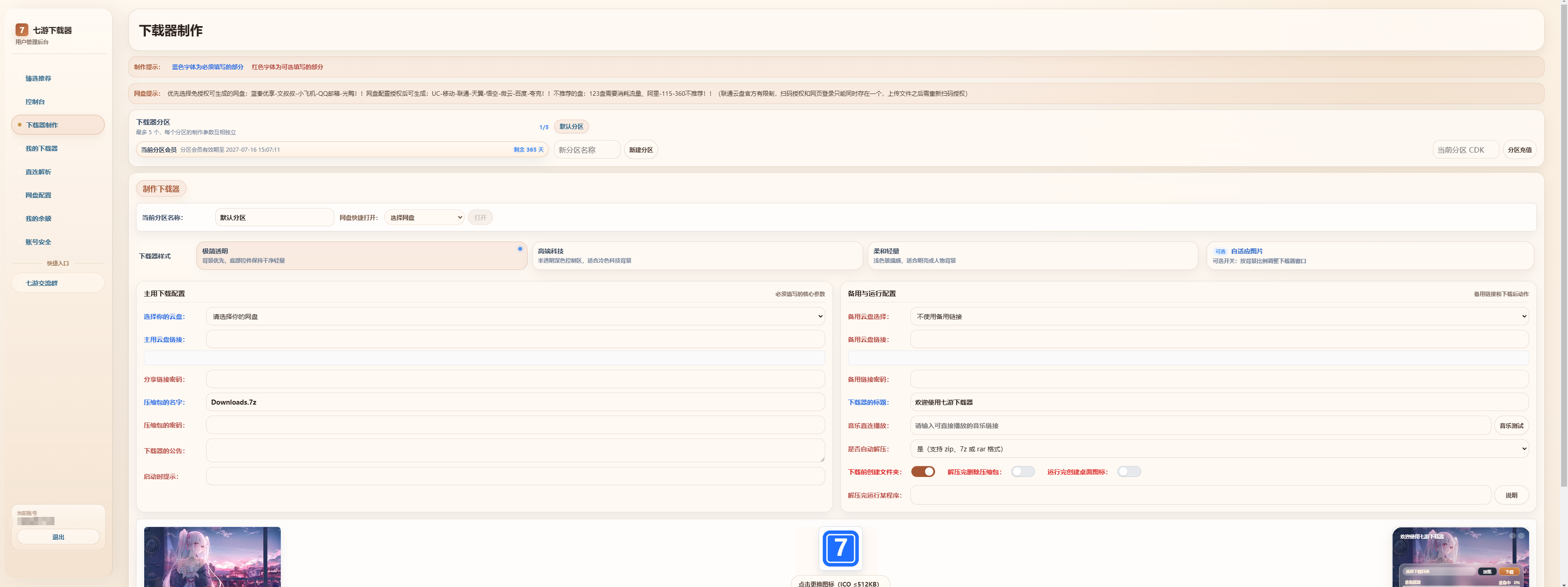This screenshot has height=587, width=1568.
Task: Click the 说明 button
Action: tap(1511, 495)
